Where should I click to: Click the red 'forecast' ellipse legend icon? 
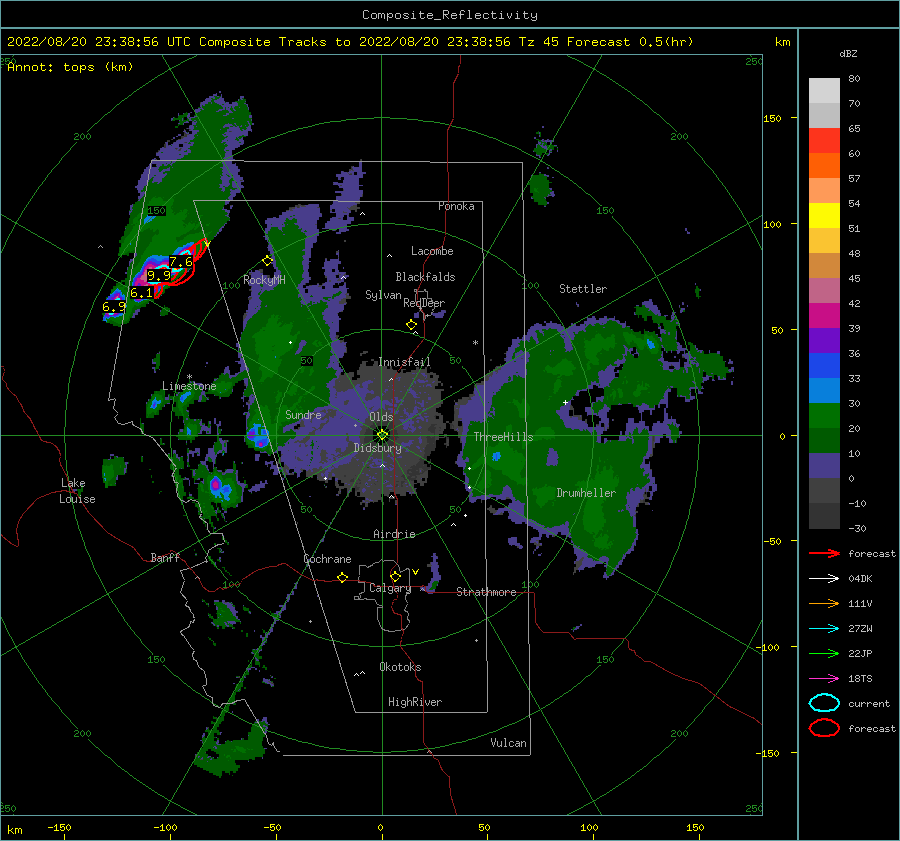click(x=824, y=728)
